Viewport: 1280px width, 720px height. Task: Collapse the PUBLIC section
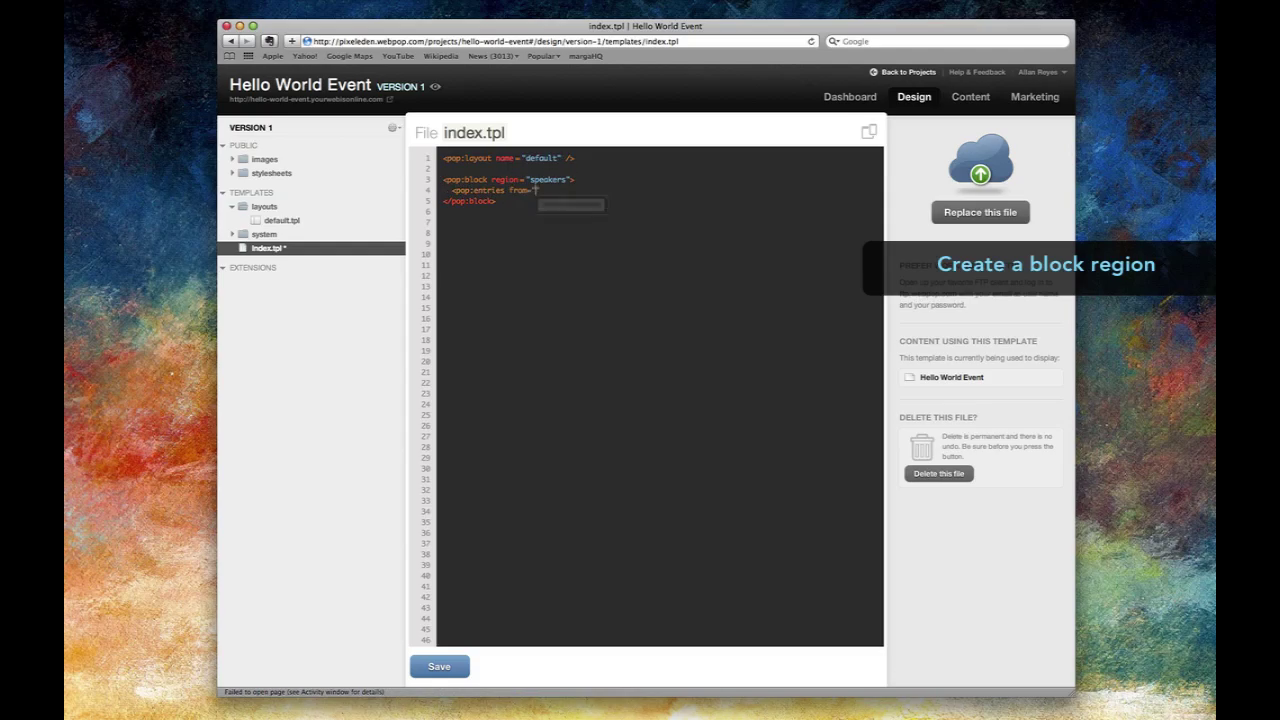click(223, 146)
